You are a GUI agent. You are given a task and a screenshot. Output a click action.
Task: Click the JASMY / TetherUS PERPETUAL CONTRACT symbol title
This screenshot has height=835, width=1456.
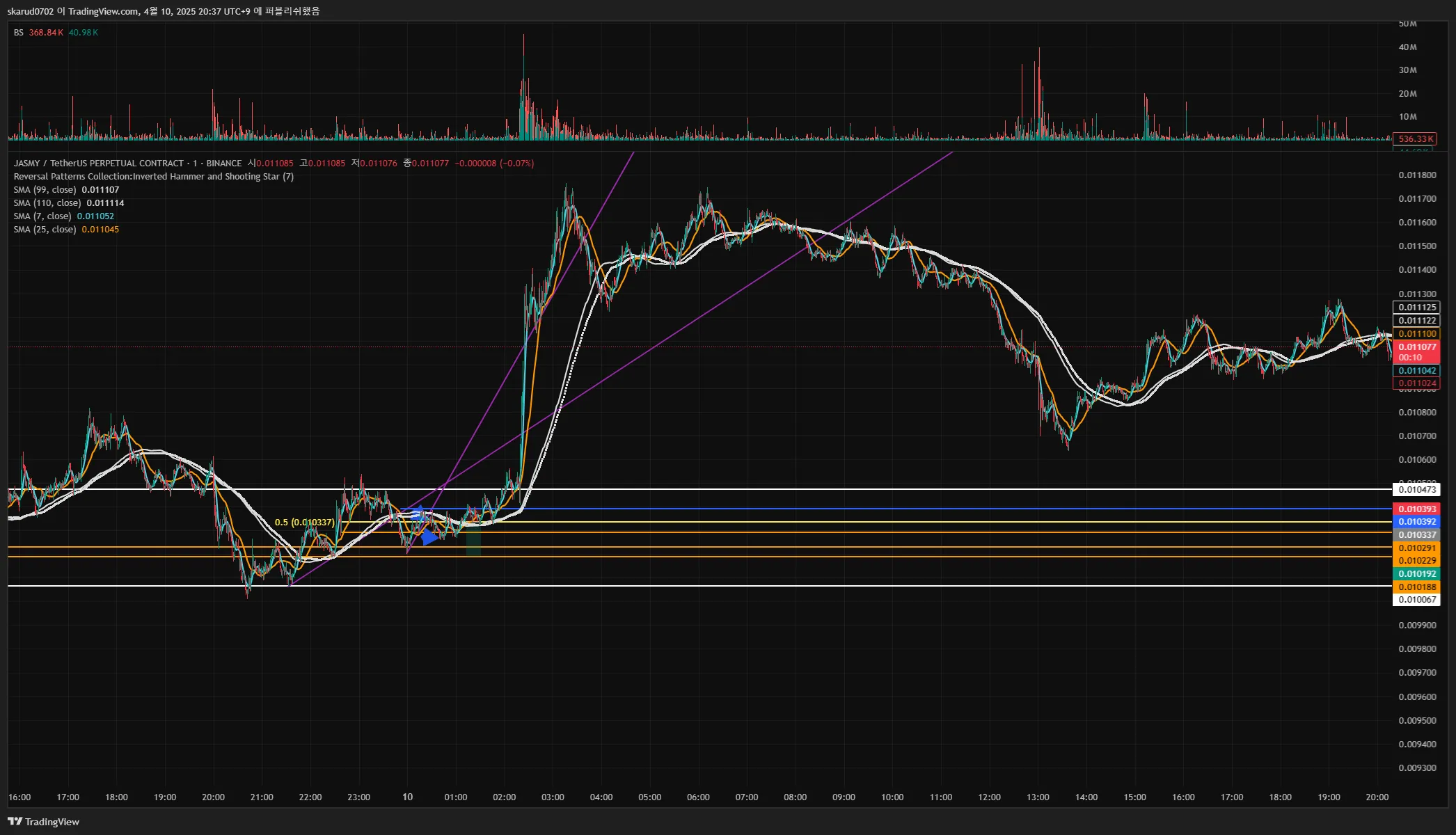127,163
